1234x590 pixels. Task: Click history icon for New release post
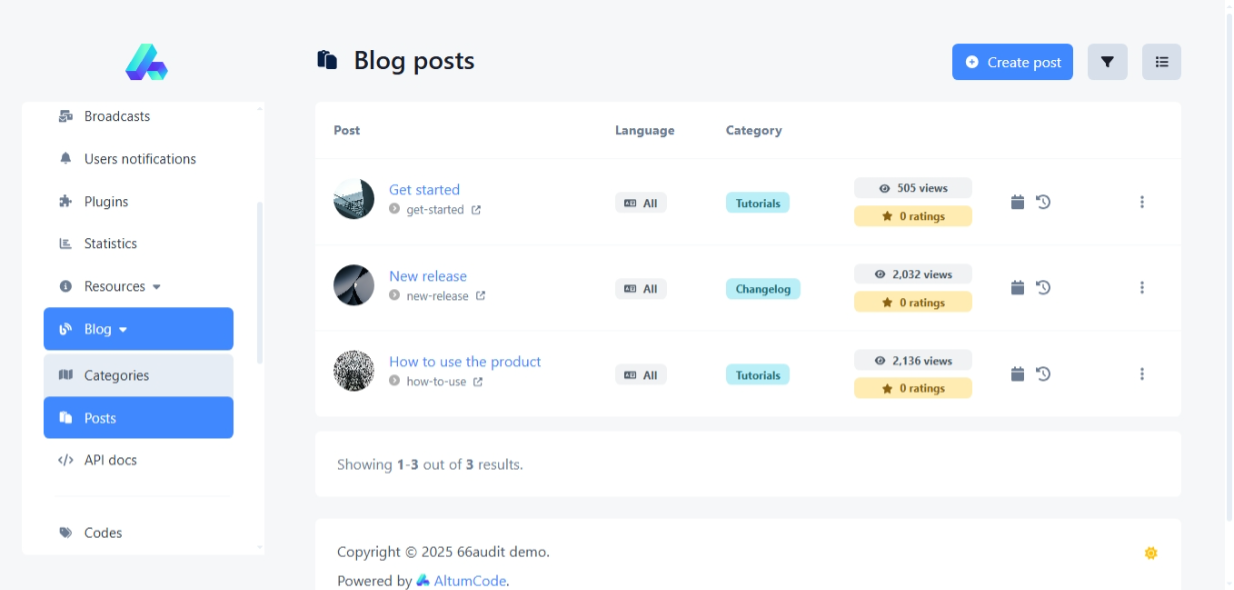tap(1043, 288)
